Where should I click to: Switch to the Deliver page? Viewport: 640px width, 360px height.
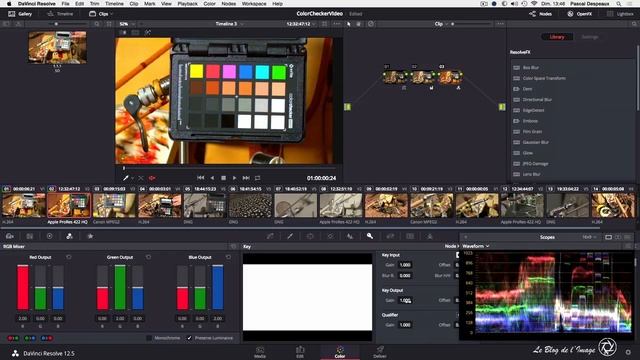pos(380,352)
